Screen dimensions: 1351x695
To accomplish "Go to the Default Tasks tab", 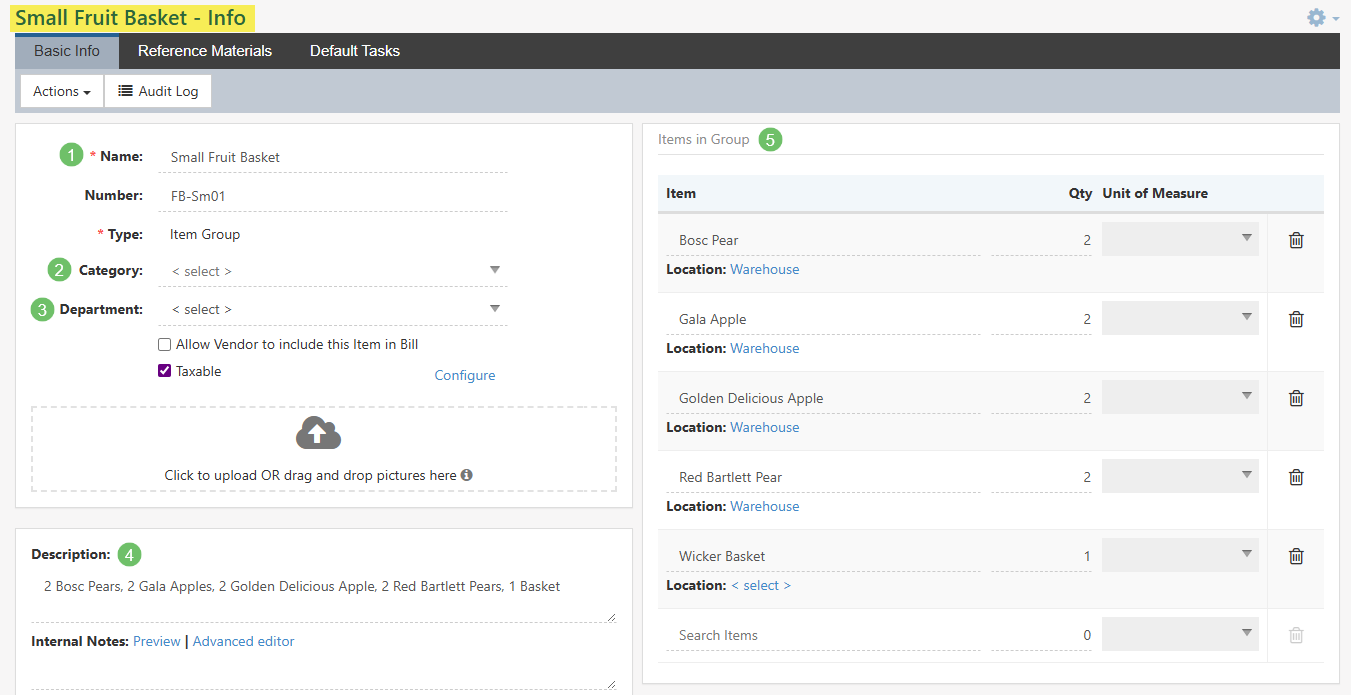I will click(x=354, y=51).
